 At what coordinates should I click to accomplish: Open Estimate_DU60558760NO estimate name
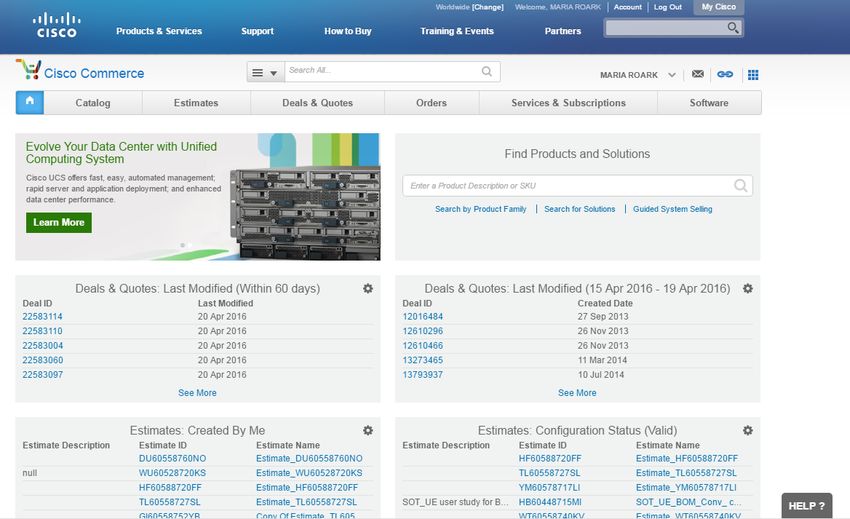click(309, 458)
